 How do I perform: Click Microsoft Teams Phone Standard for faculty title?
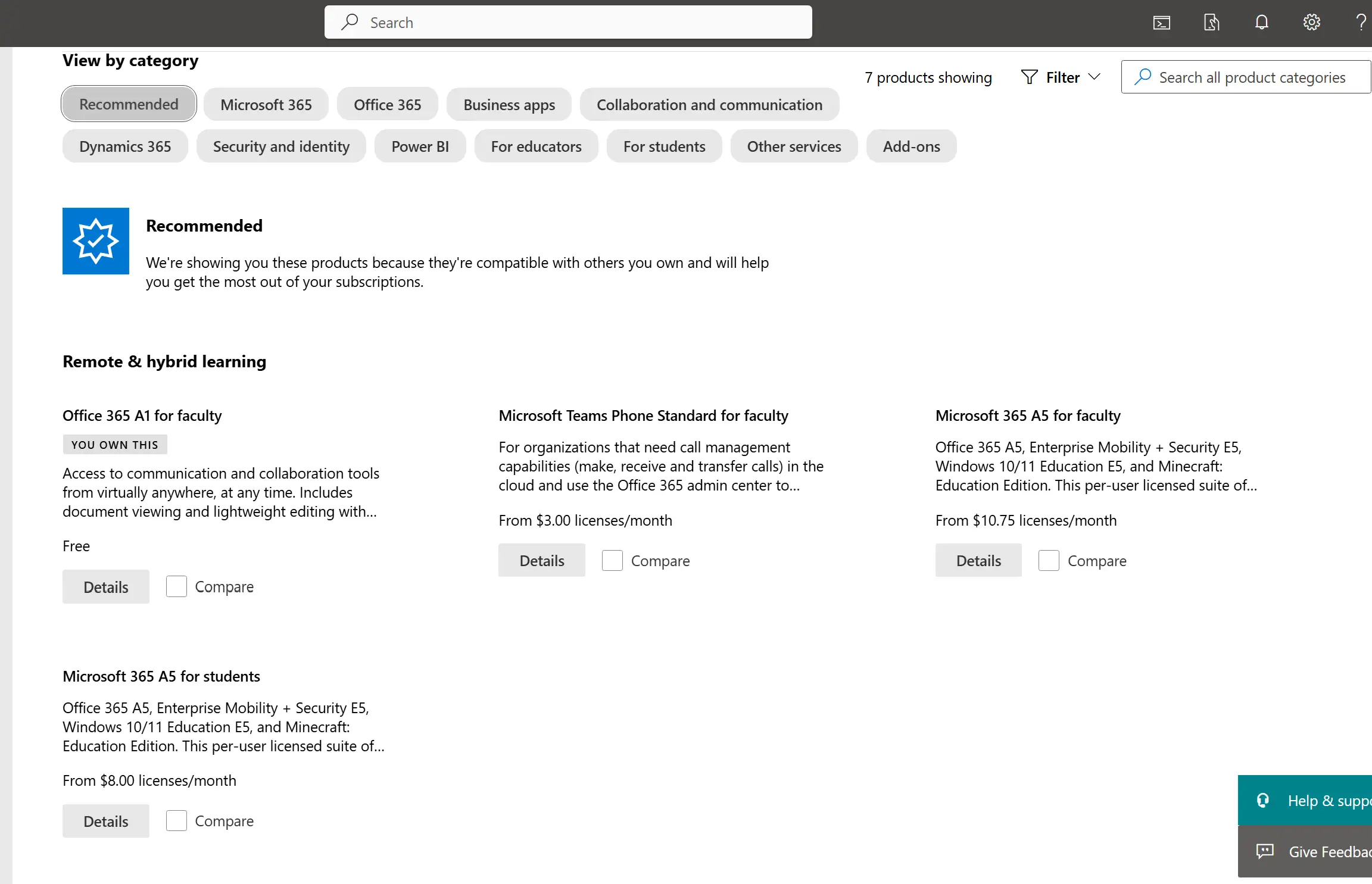coord(643,415)
